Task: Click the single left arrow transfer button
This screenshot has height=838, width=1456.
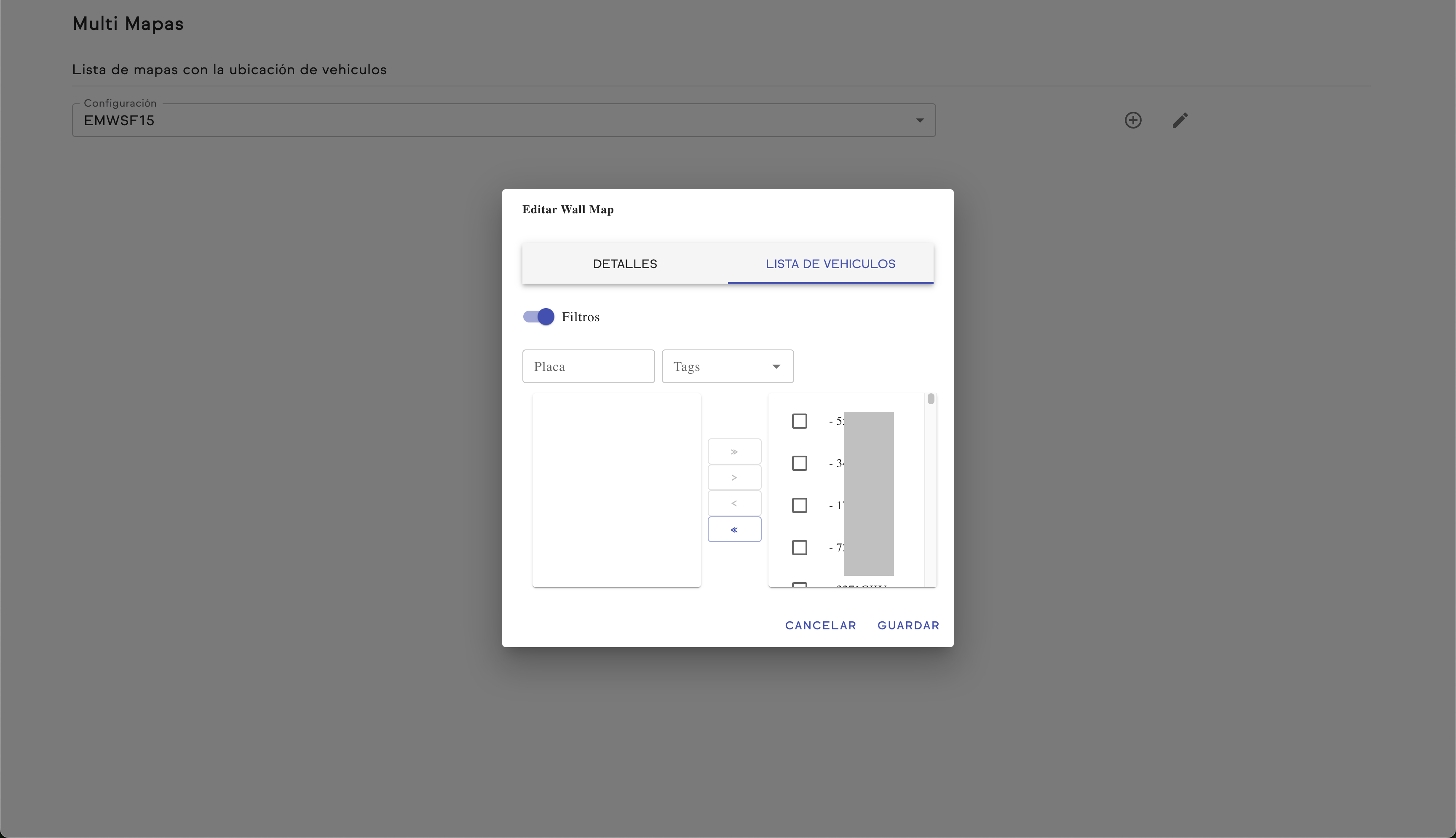Action: [x=734, y=504]
